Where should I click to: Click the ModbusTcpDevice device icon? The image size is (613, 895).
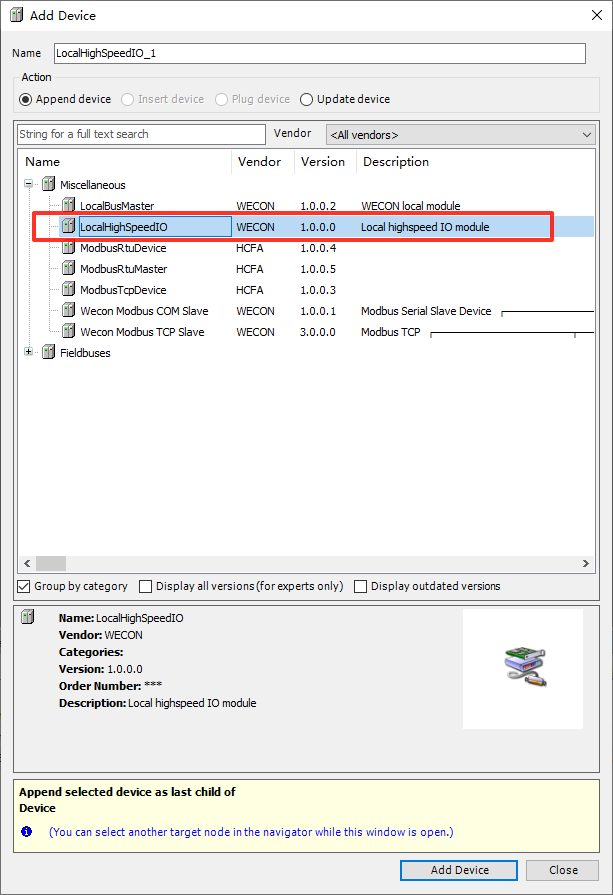pos(69,290)
